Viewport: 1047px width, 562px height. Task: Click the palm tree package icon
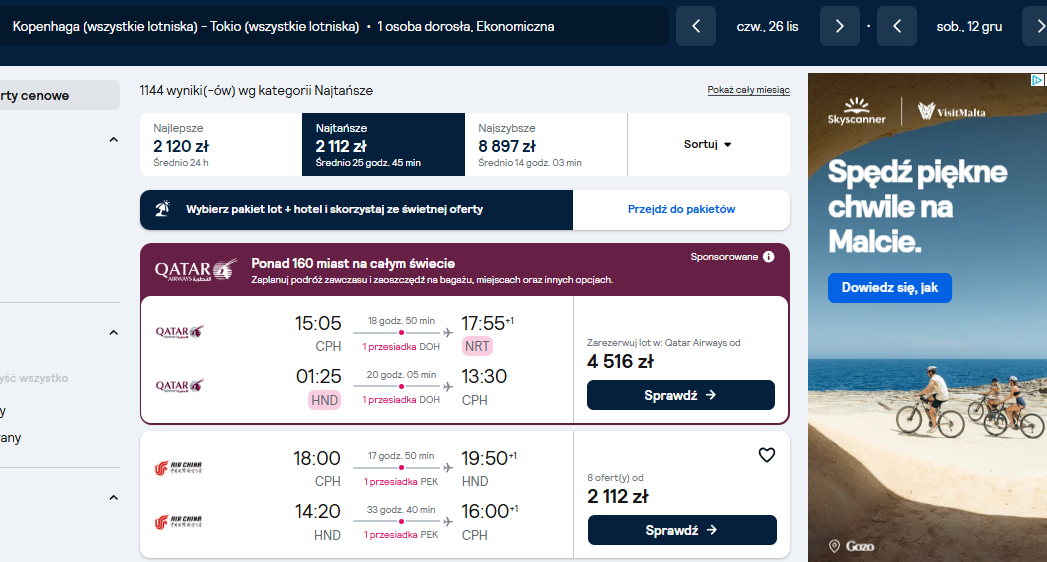(x=162, y=209)
